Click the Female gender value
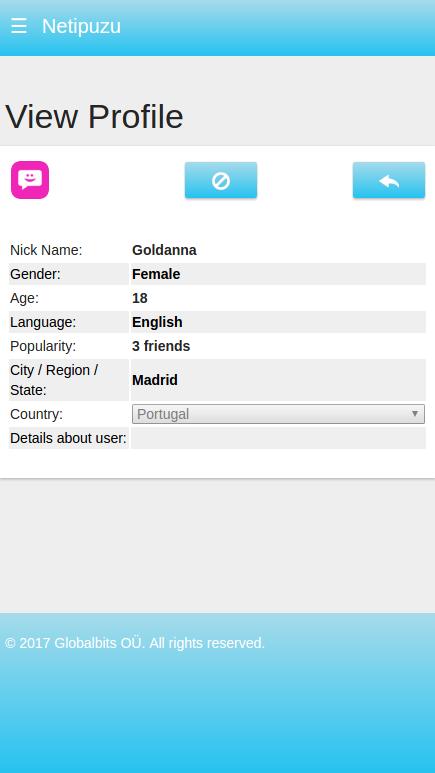Viewport: 435px width, 773px height. (156, 274)
